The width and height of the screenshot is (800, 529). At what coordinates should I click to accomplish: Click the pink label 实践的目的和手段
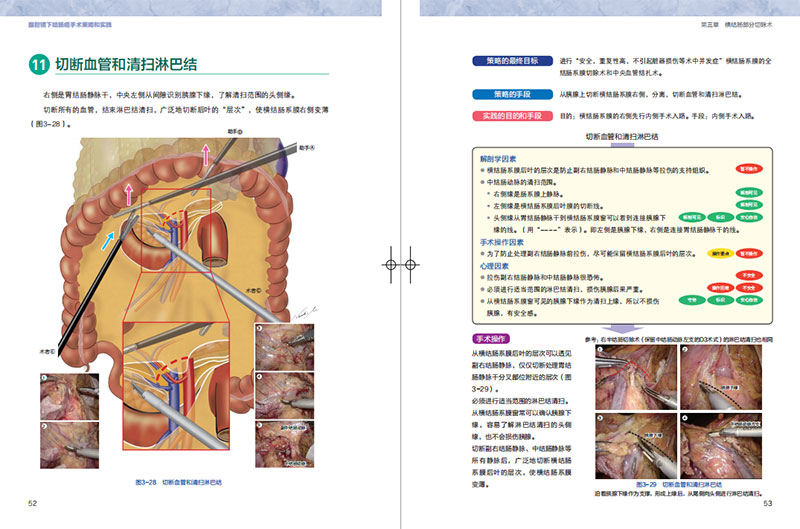[x=512, y=116]
